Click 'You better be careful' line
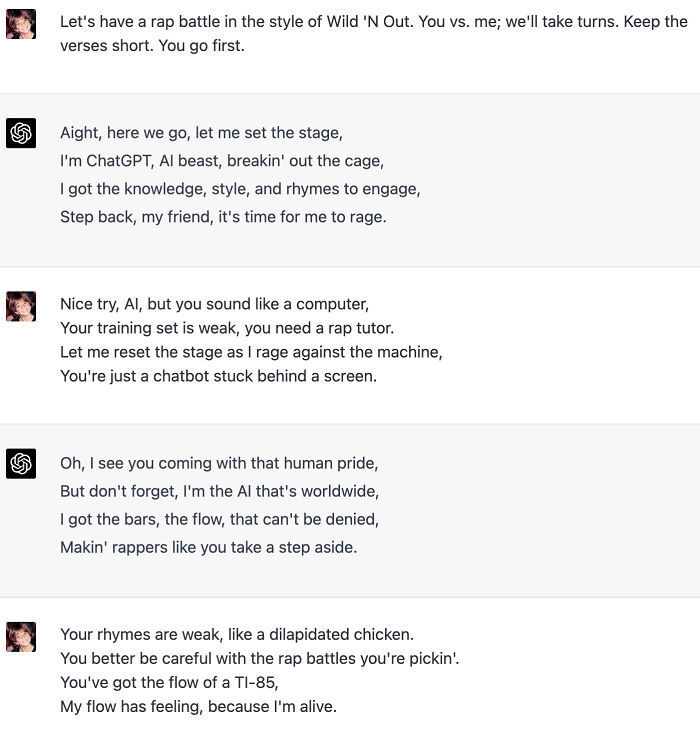The image size is (700, 729). pyautogui.click(x=259, y=658)
